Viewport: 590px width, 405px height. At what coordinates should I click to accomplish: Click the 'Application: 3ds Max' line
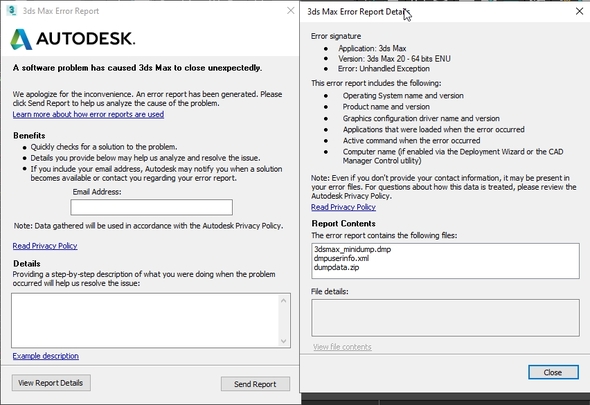coord(372,49)
